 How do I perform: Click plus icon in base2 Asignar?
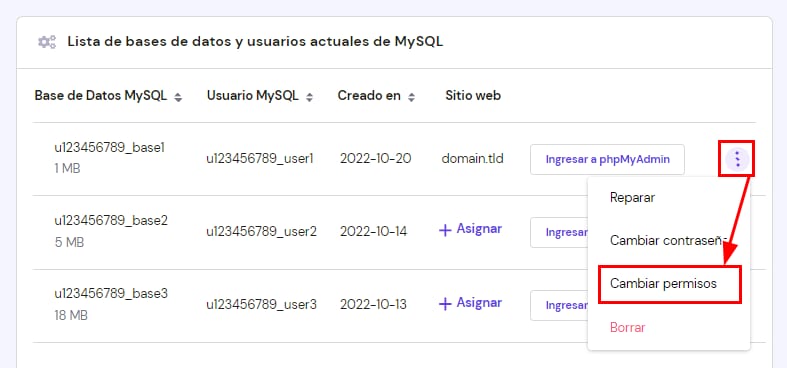445,230
